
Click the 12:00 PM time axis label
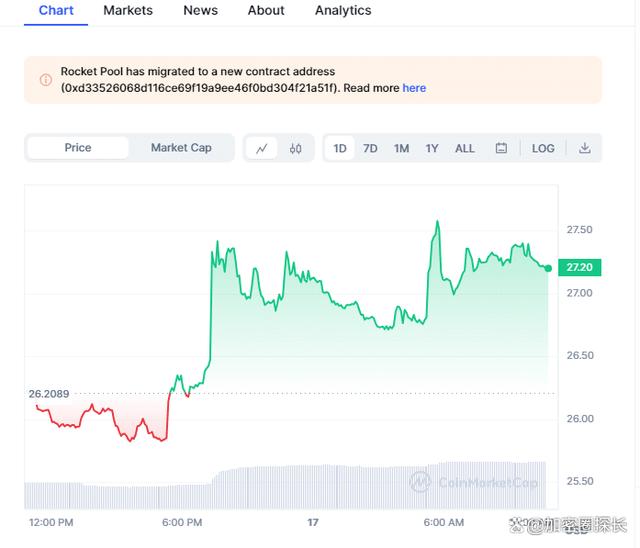point(51,522)
